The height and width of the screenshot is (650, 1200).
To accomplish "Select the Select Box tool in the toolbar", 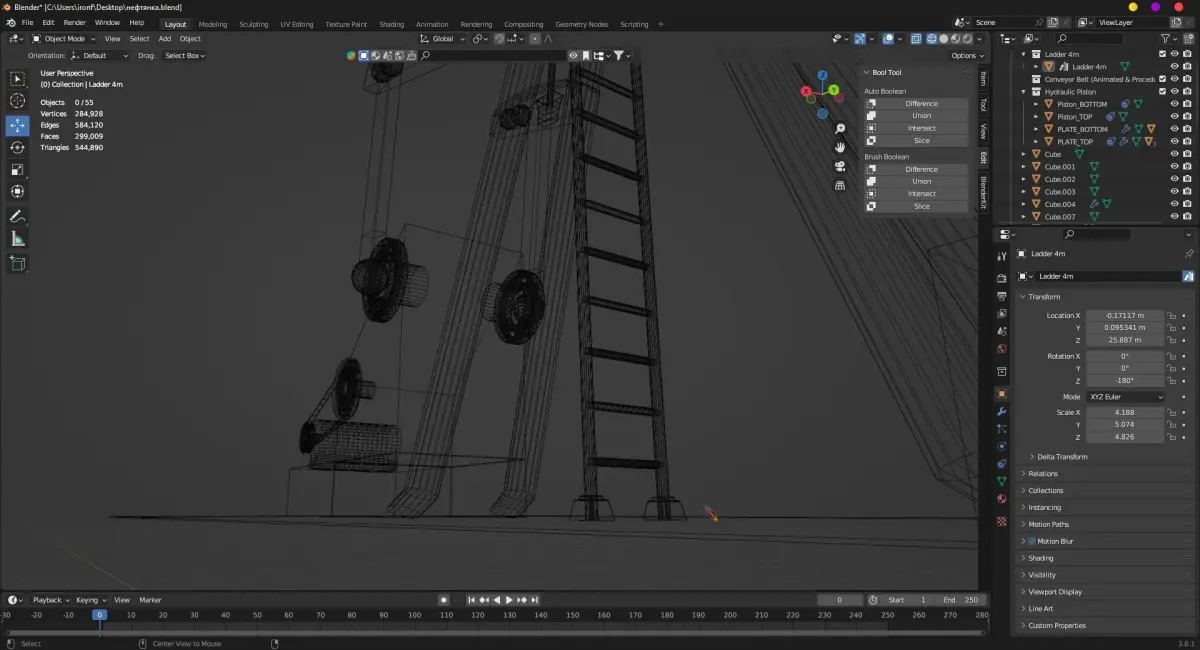I will click(x=17, y=79).
